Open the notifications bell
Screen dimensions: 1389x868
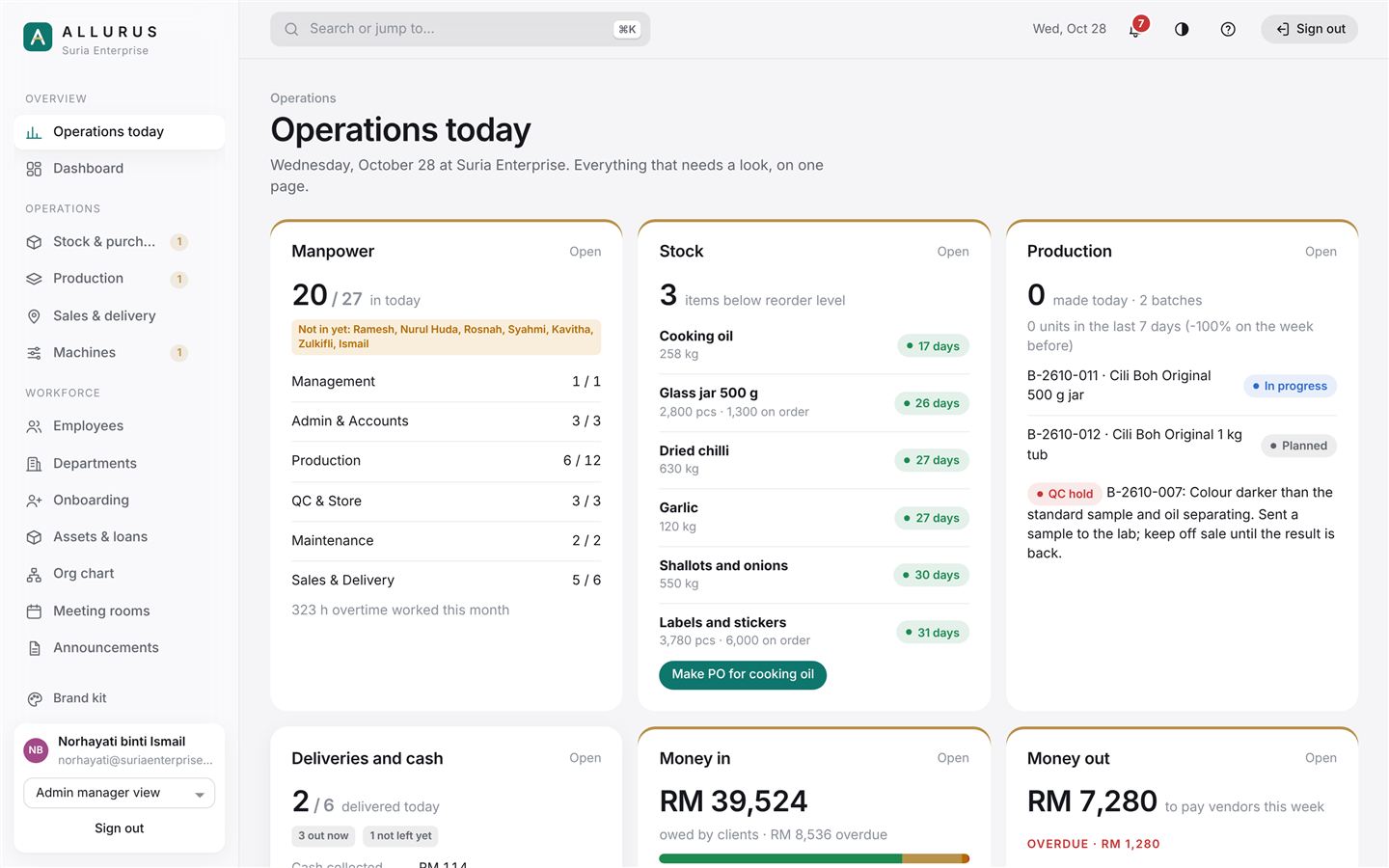click(1135, 29)
